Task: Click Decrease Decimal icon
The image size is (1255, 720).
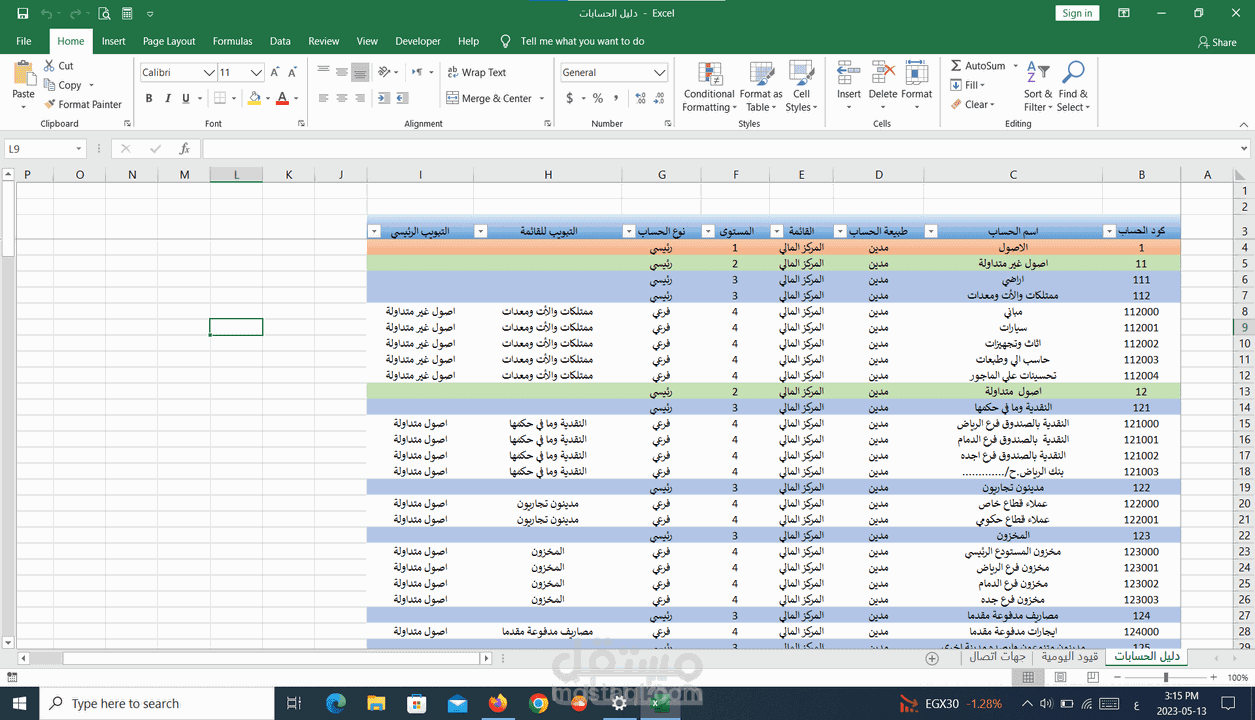Action: tap(660, 98)
